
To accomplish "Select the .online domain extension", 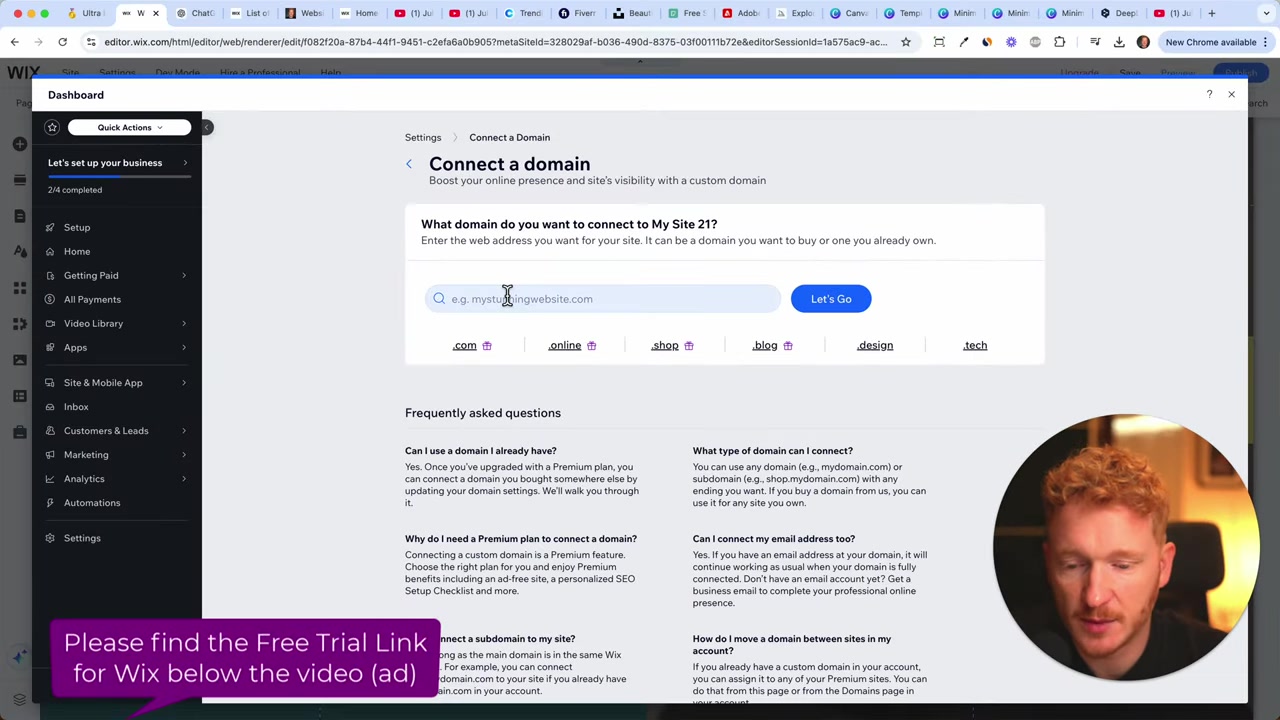I will click(565, 345).
